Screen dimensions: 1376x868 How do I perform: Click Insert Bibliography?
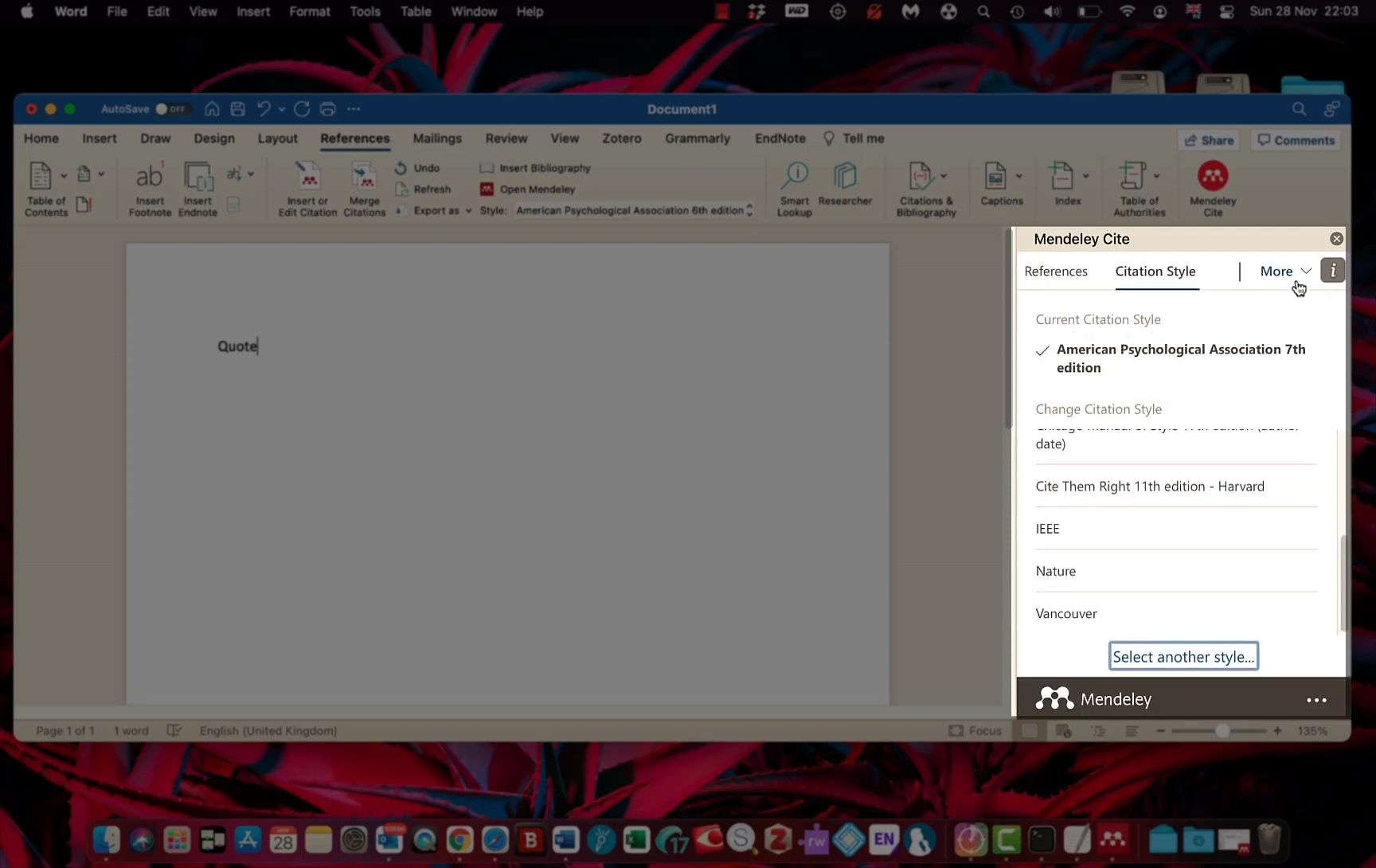pyautogui.click(x=535, y=168)
